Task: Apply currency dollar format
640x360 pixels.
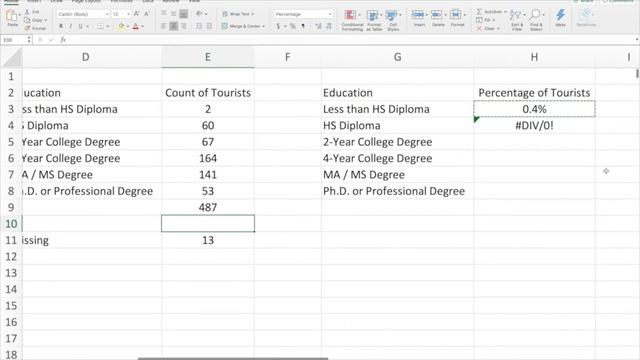Action: 278,26
